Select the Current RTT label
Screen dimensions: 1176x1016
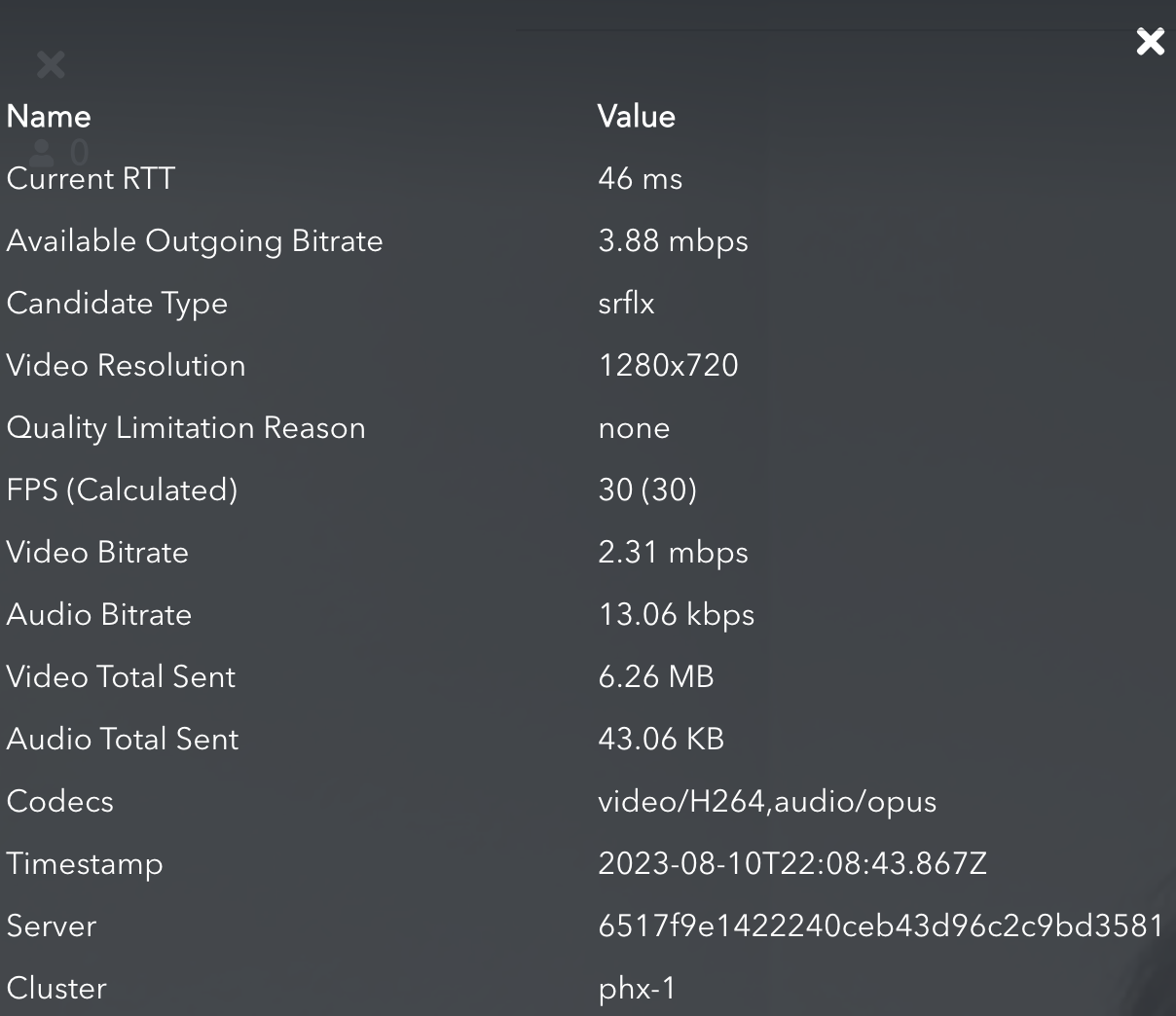pos(91,179)
